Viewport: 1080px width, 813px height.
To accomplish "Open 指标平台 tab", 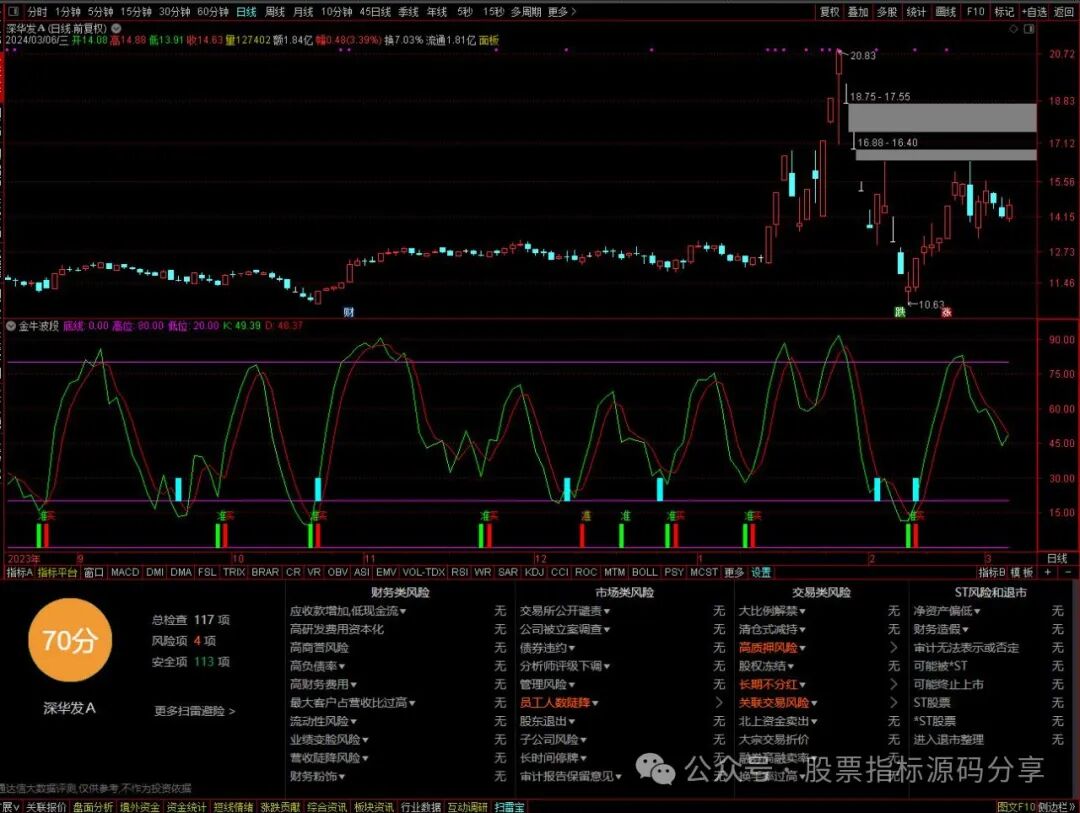I will coord(57,572).
